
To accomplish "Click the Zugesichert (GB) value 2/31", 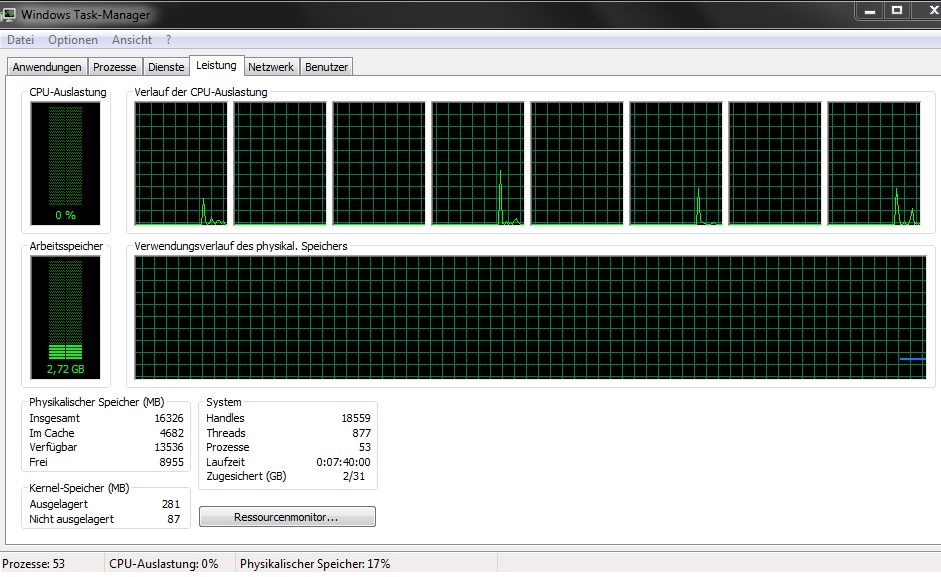I will [354, 476].
